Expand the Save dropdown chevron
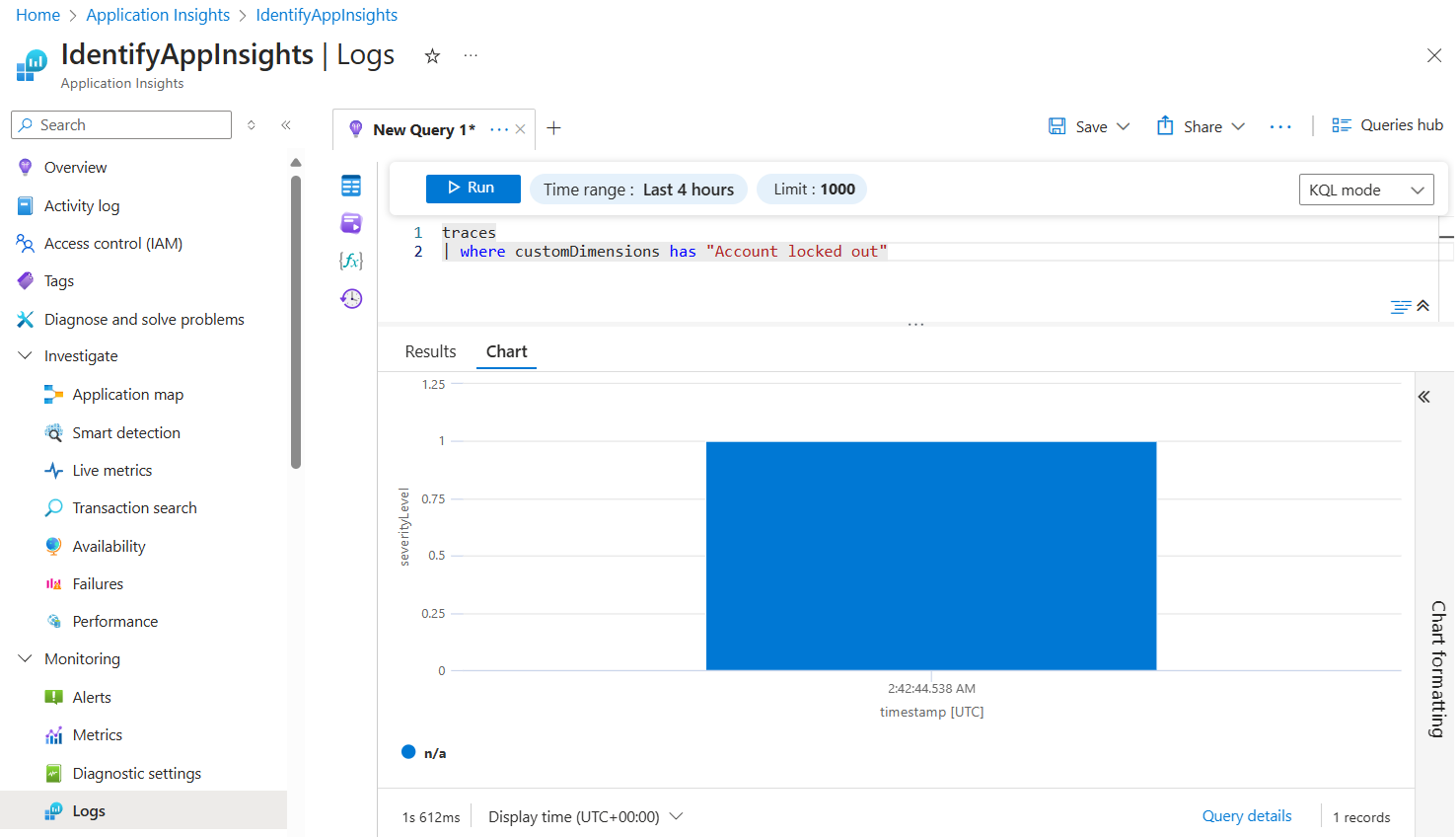The height and width of the screenshot is (837, 1456). [x=1123, y=126]
